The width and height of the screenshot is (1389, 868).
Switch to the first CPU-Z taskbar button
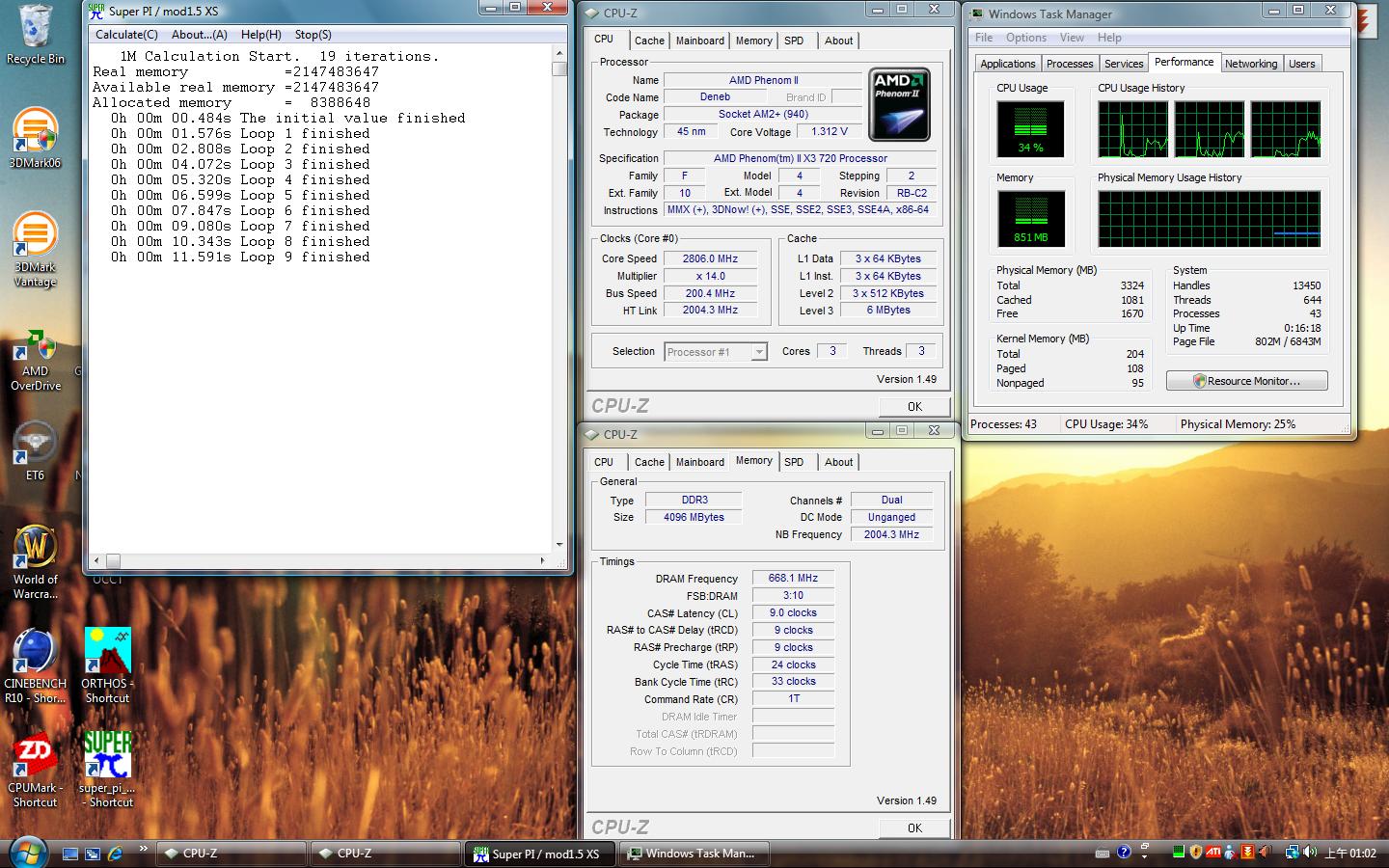pos(231,854)
